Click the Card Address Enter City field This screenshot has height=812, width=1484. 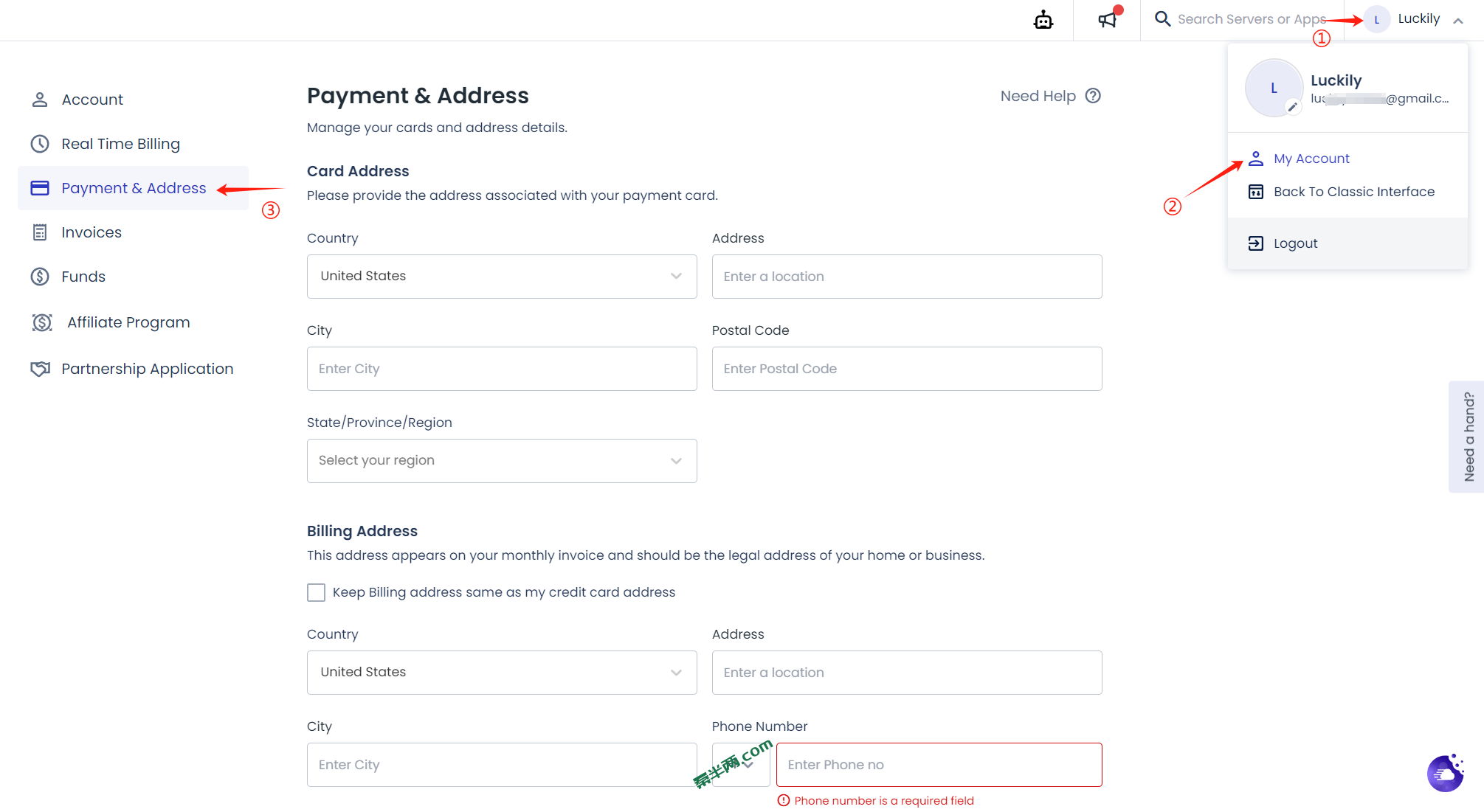(x=502, y=369)
